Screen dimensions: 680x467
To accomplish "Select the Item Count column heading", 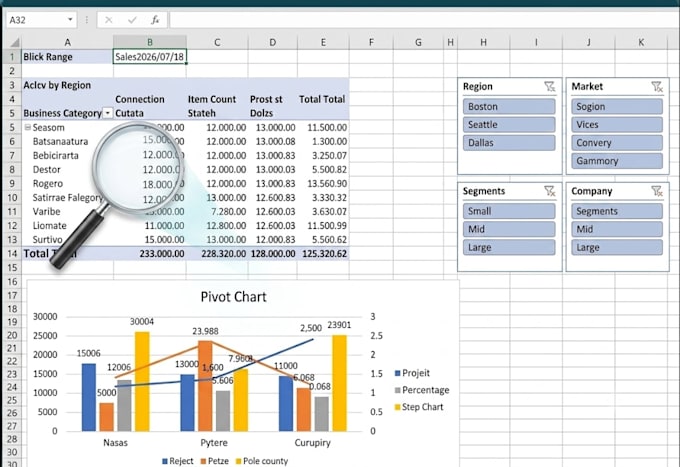I will (212, 99).
